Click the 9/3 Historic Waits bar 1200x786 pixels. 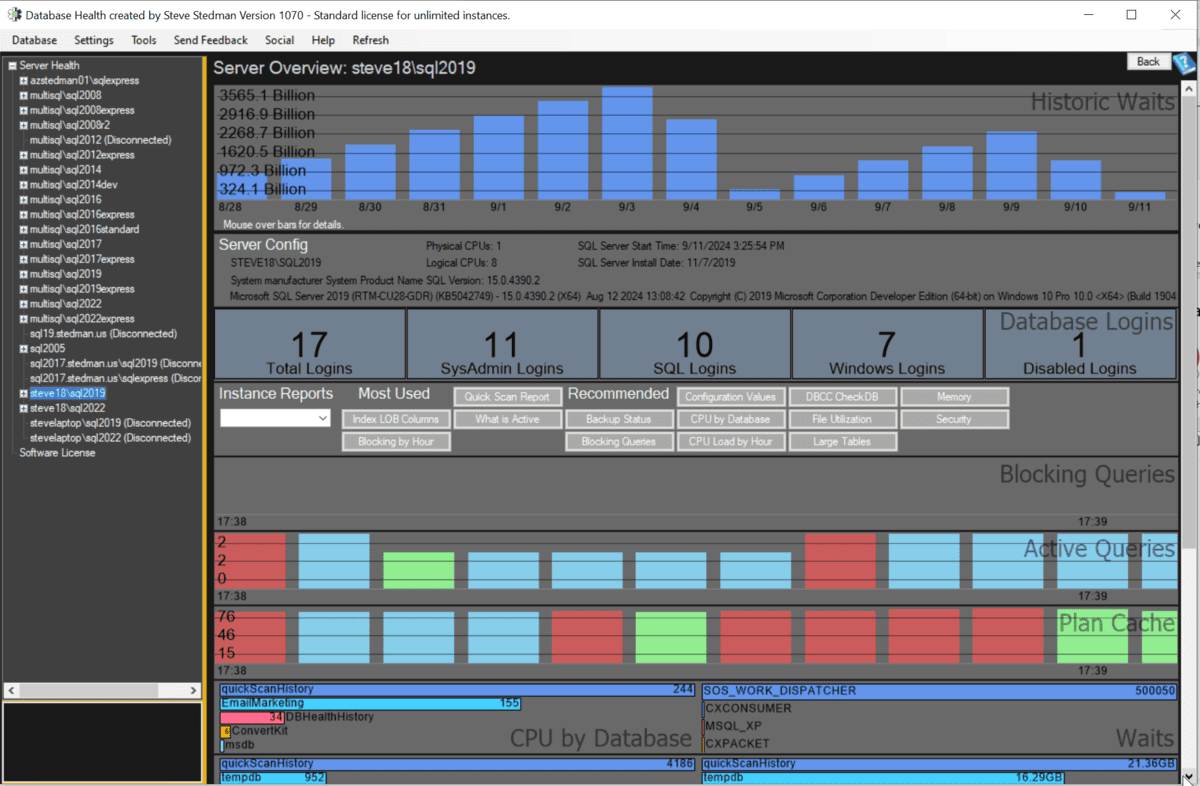(627, 143)
